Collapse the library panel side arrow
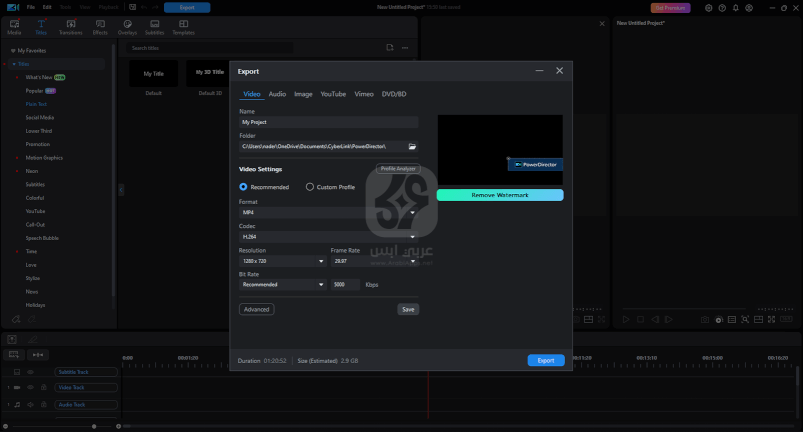 pyautogui.click(x=121, y=190)
